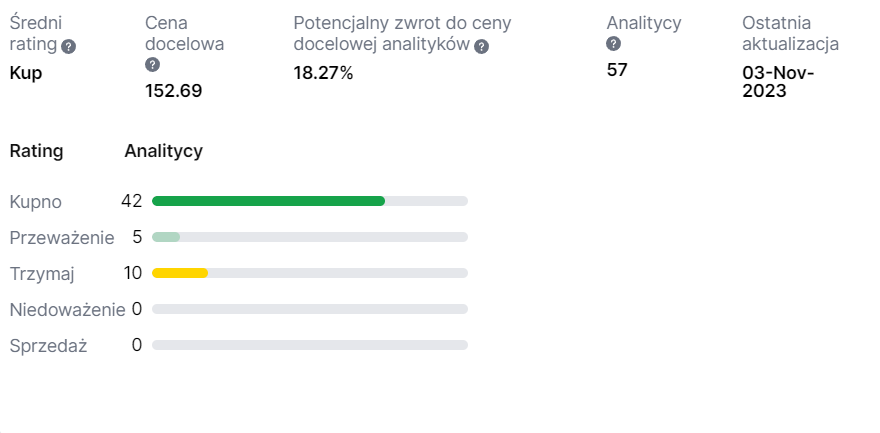Click the green Kupno rating bar

[x=268, y=201]
